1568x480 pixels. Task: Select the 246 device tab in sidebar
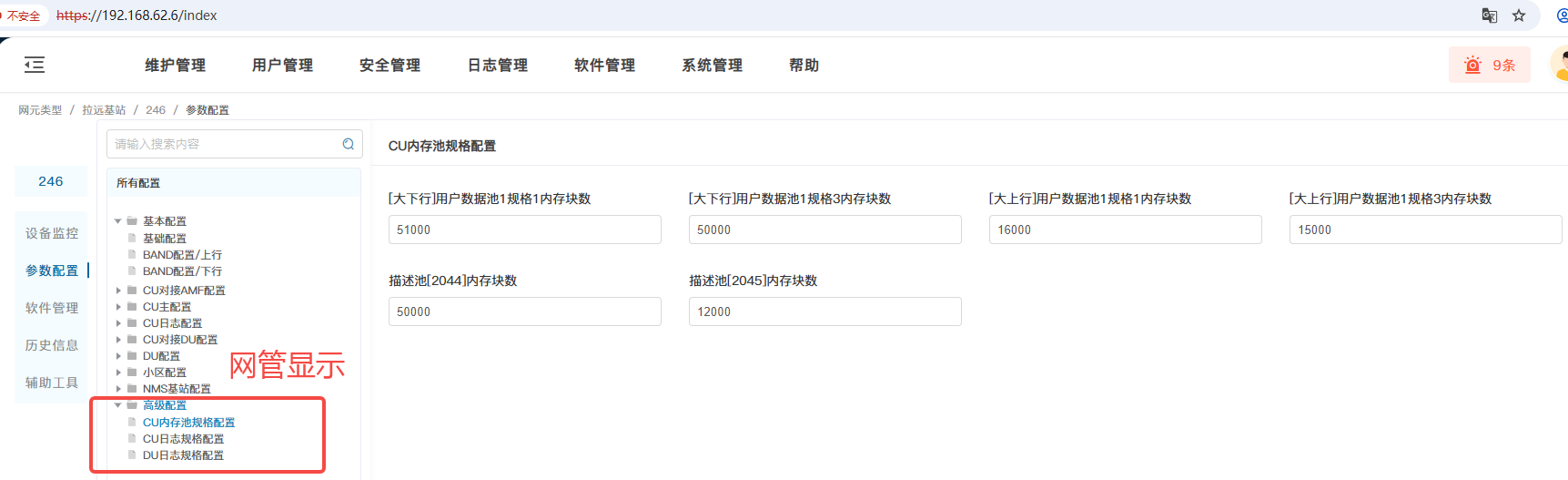pyautogui.click(x=51, y=181)
